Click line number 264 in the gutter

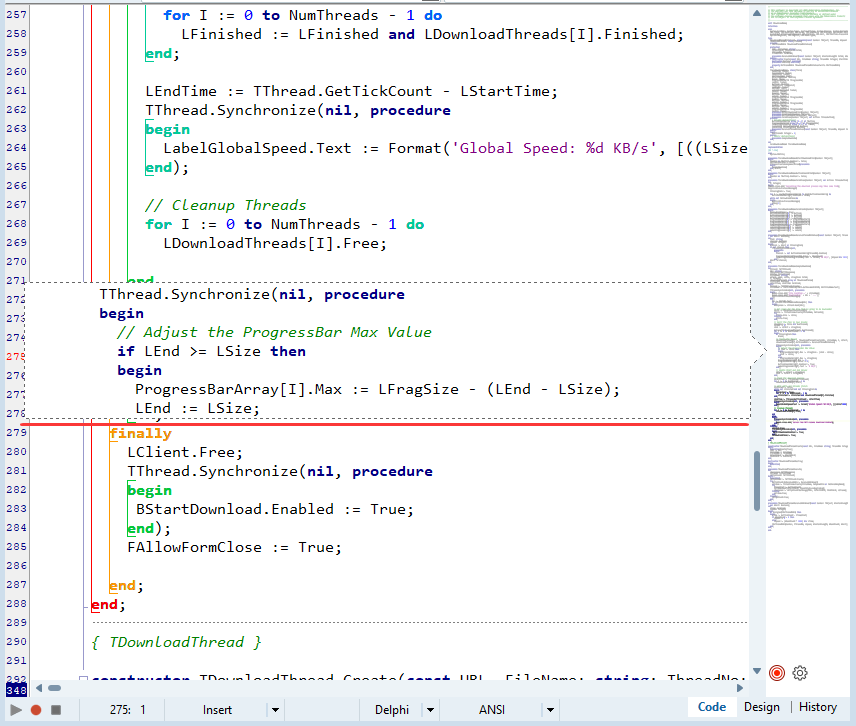(x=16, y=147)
